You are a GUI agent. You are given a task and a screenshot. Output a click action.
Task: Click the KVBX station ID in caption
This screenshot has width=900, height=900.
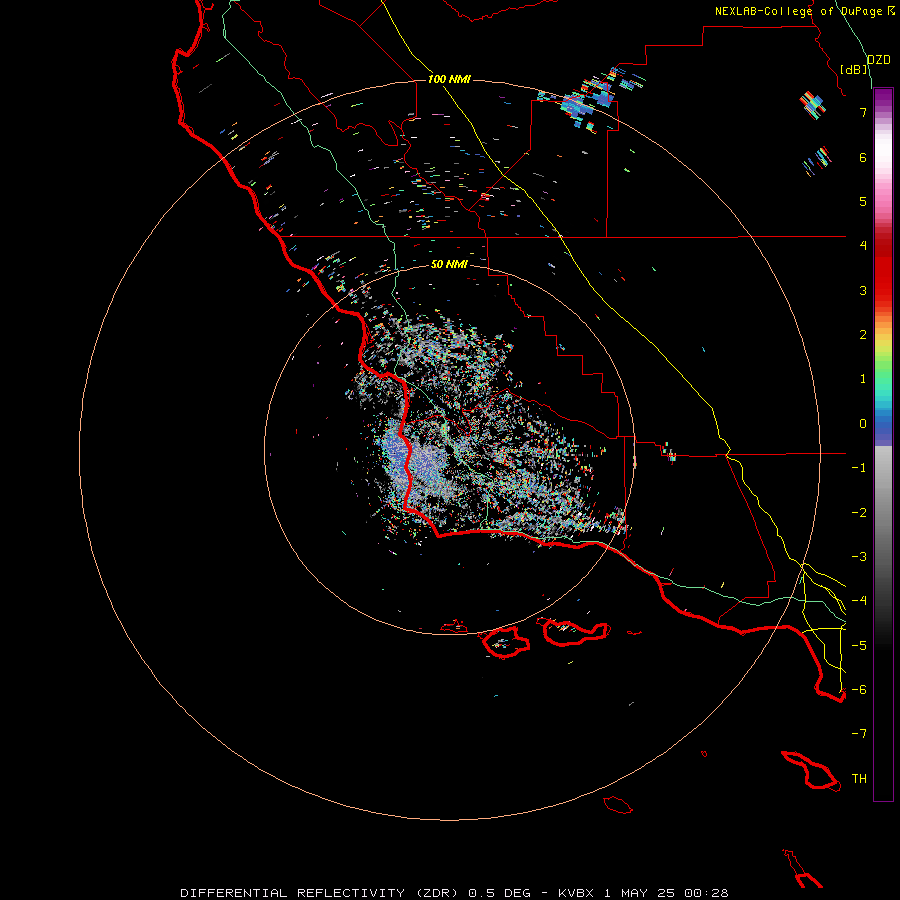[576, 893]
